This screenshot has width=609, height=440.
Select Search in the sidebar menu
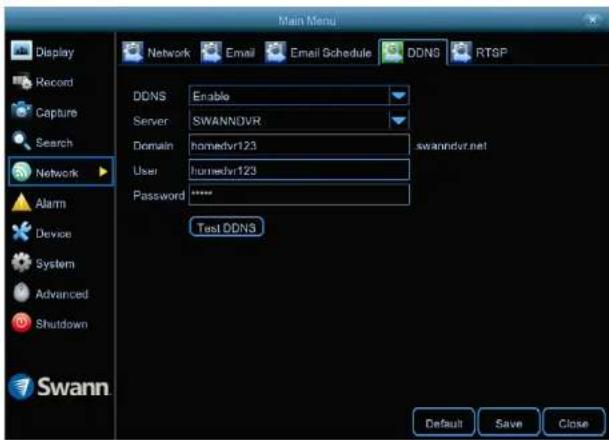(x=54, y=143)
